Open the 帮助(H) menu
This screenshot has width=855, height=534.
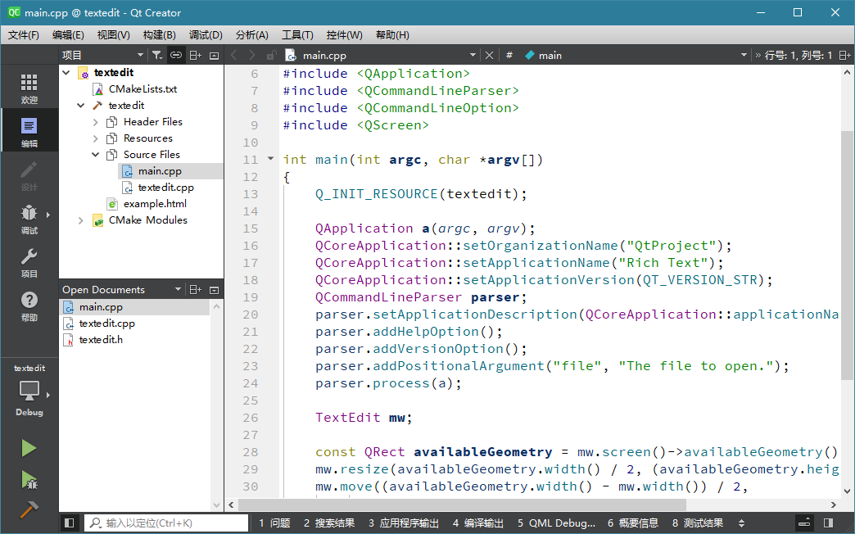(x=392, y=35)
